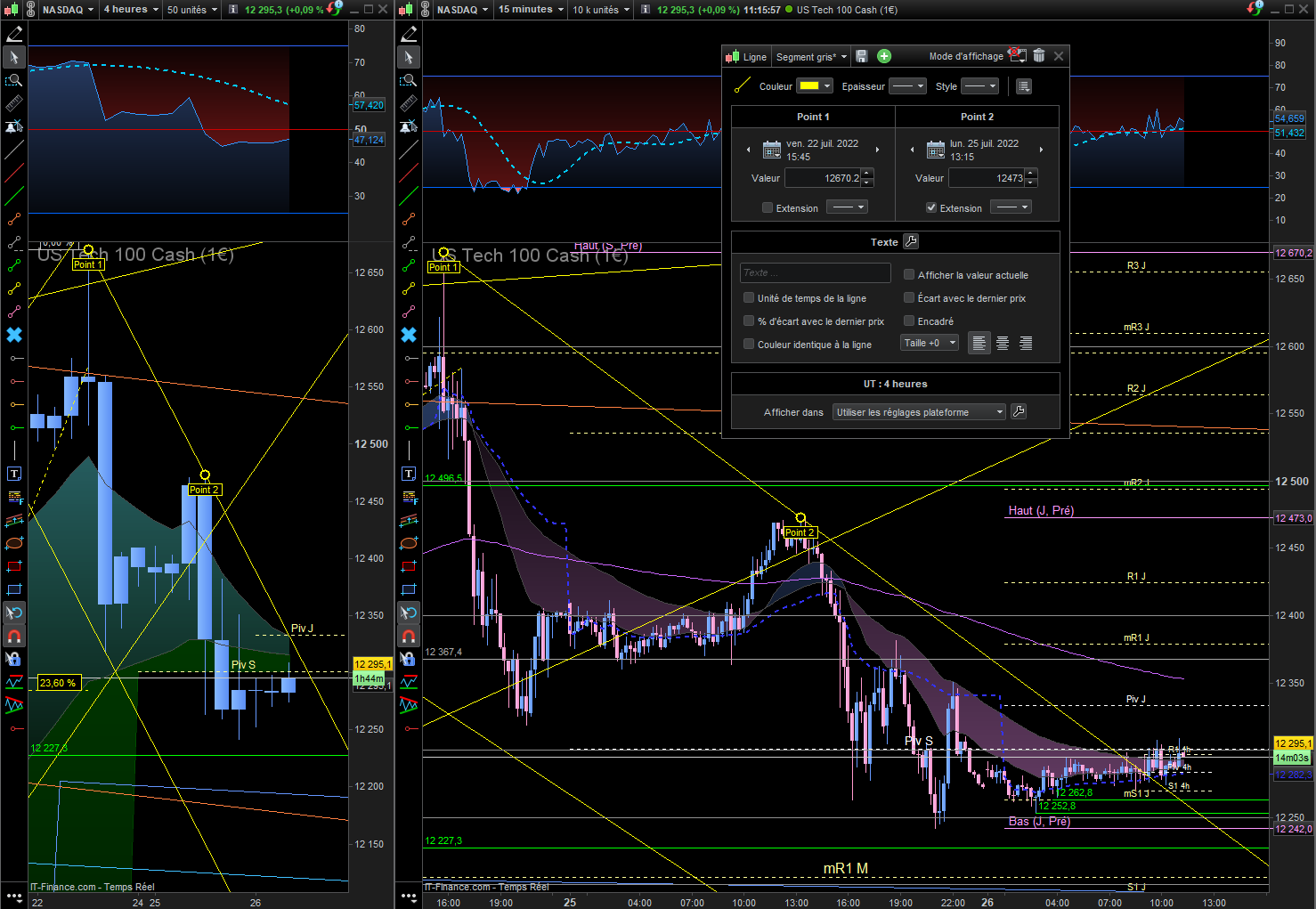
Task: Save the line style with floppy disk icon
Action: coord(861,56)
